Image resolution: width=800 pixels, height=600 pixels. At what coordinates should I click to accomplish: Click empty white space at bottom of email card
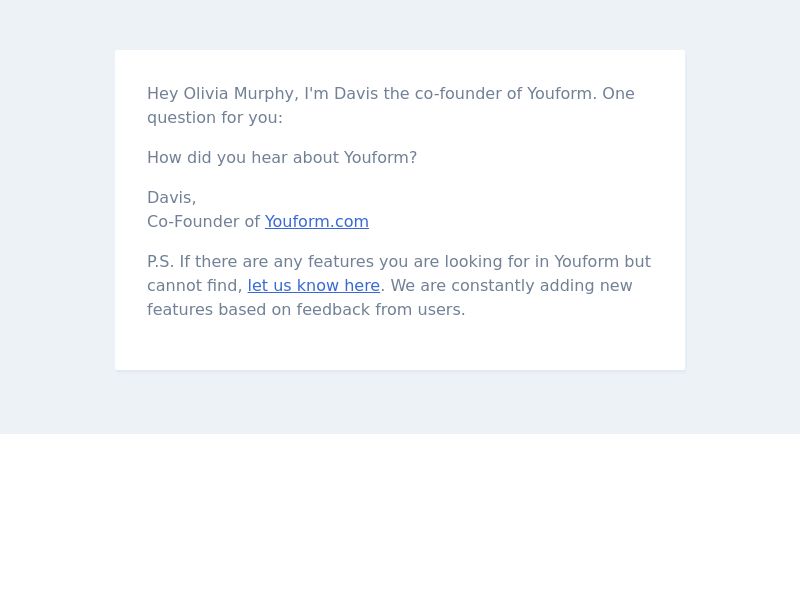pyautogui.click(x=400, y=344)
